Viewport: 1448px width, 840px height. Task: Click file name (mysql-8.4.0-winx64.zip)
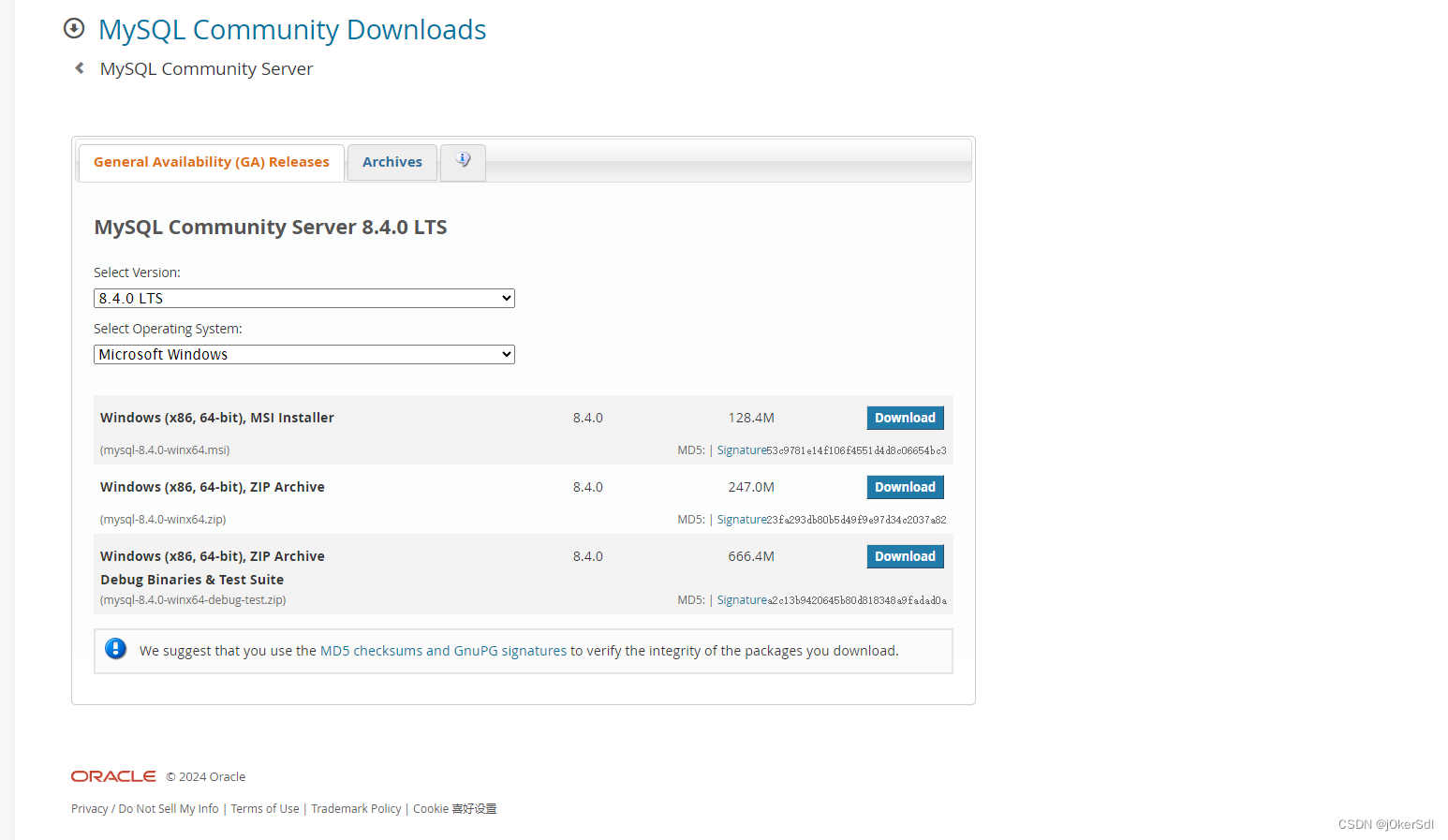click(163, 520)
